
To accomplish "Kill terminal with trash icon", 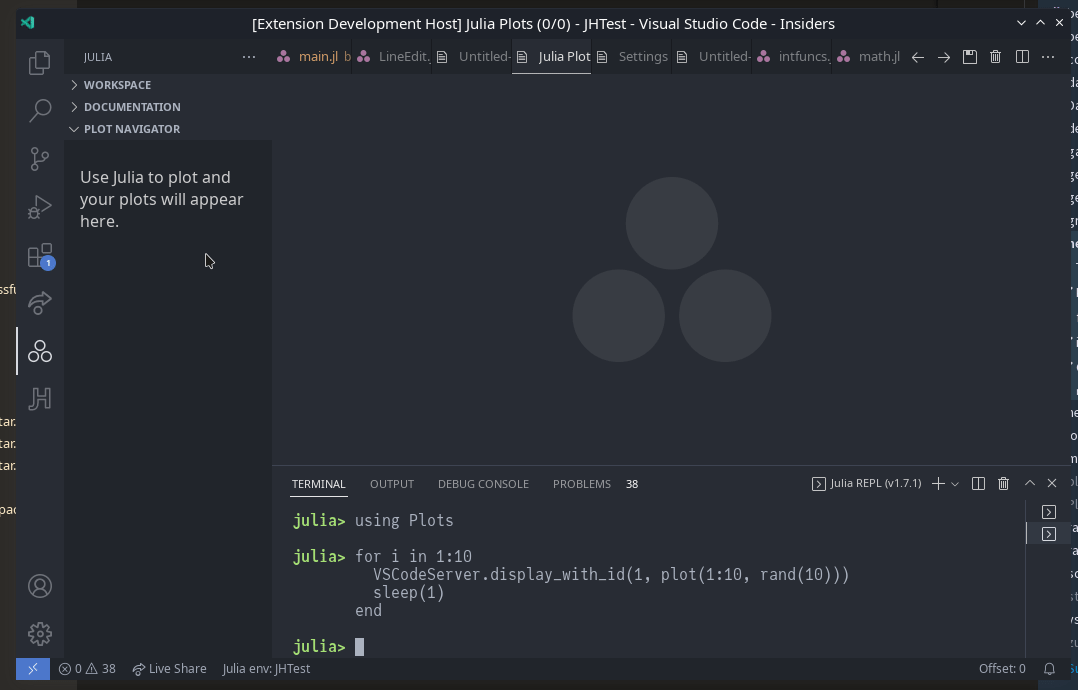I will coord(1003,484).
